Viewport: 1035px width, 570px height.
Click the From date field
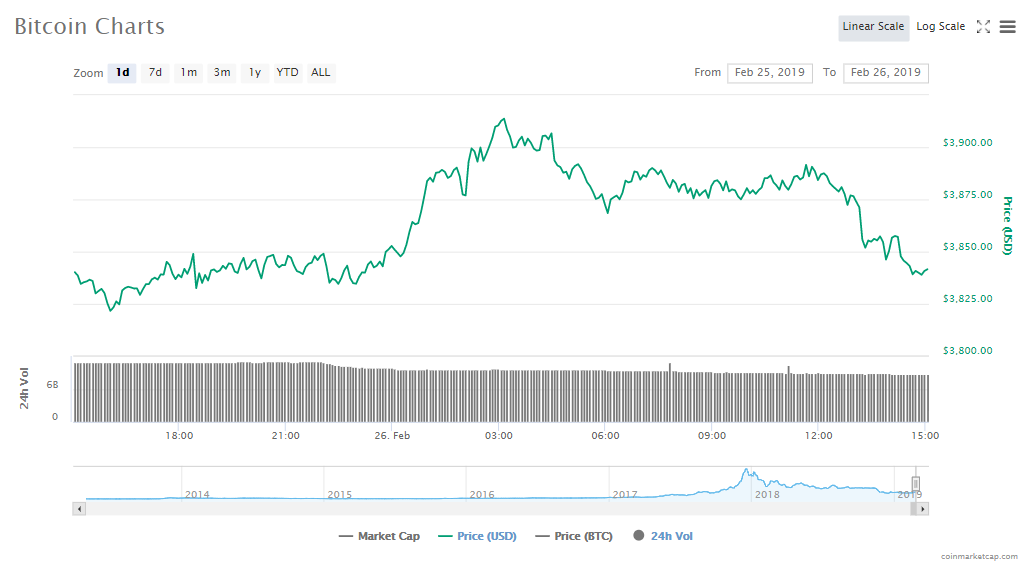[x=769, y=73]
